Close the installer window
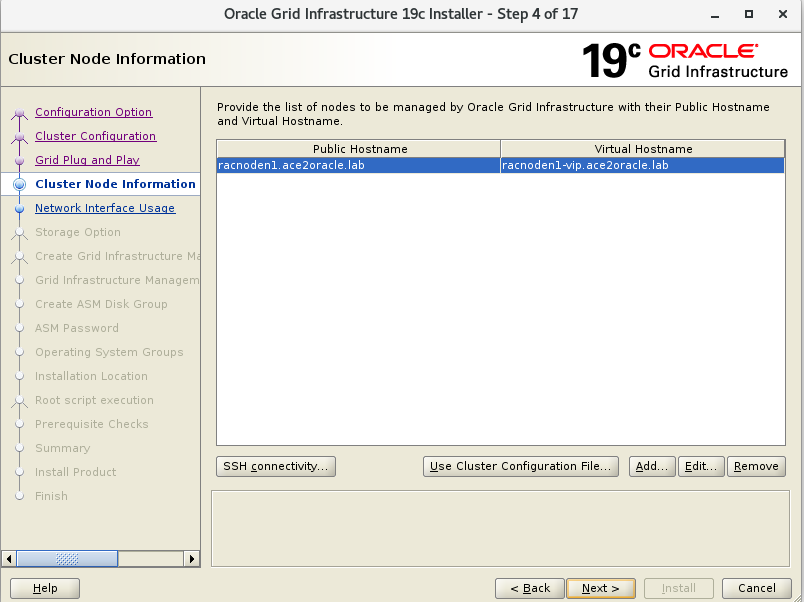Image resolution: width=804 pixels, height=602 pixels. [x=783, y=14]
